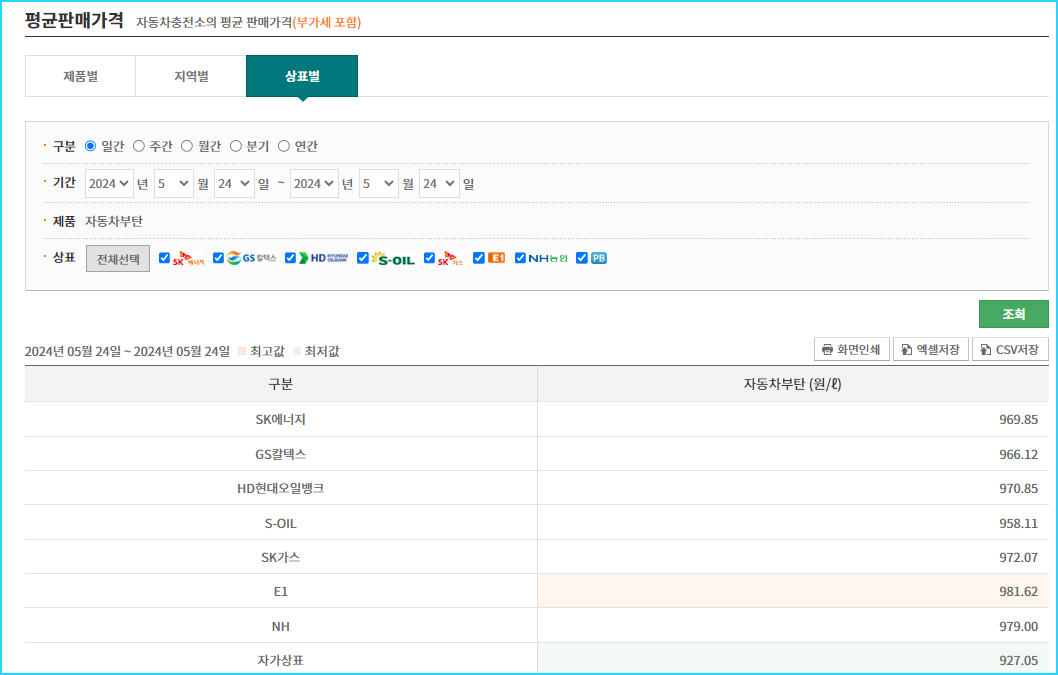
Task: Click the 최저값 legend color swatch
Action: (x=297, y=352)
